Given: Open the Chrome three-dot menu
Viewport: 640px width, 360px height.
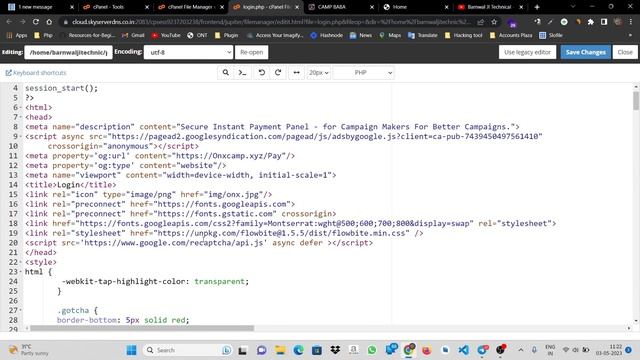Looking at the screenshot, I should [x=631, y=22].
